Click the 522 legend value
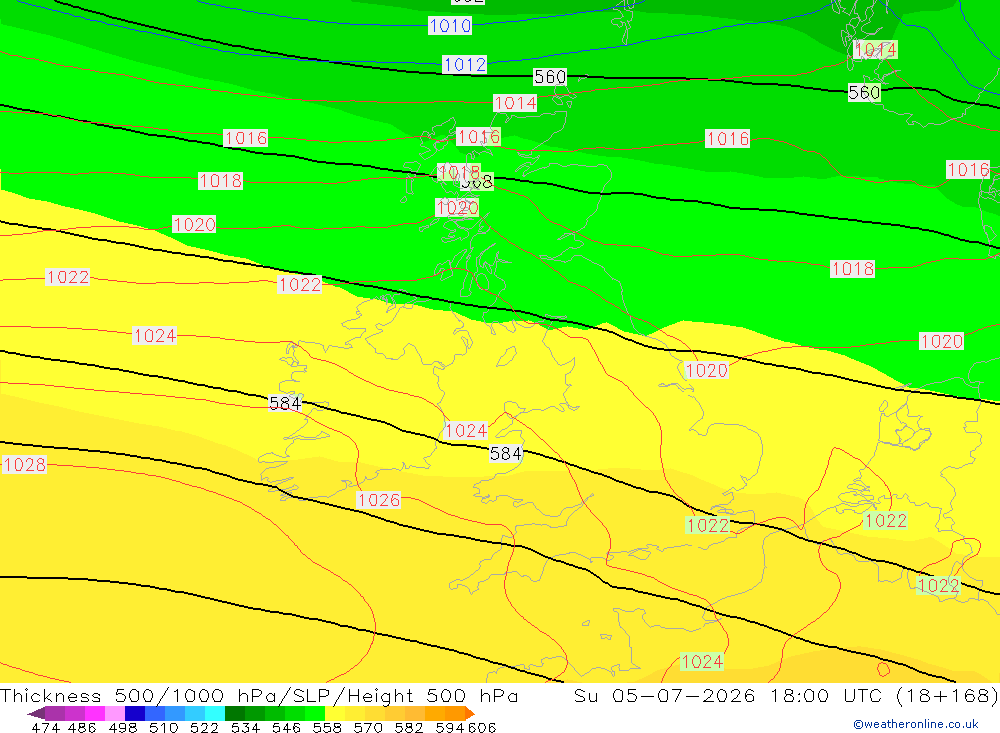The width and height of the screenshot is (1000, 733). pos(204,727)
